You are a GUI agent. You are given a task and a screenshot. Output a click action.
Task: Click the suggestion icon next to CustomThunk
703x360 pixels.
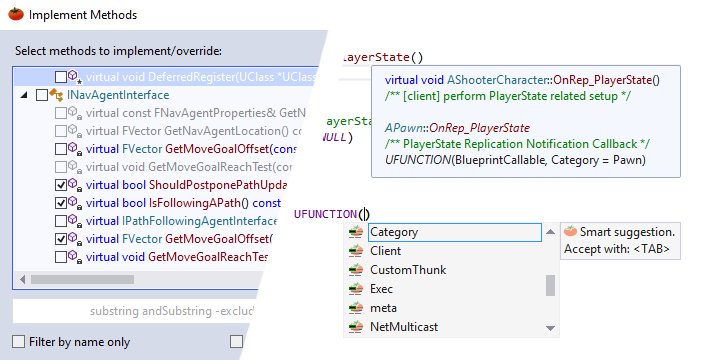[356, 270]
